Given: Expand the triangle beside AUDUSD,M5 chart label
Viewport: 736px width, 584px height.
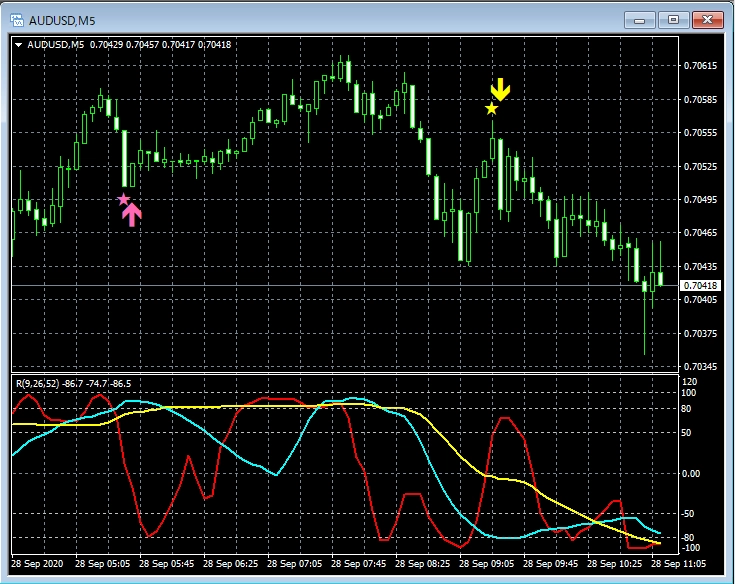Looking at the screenshot, I should click(18, 44).
